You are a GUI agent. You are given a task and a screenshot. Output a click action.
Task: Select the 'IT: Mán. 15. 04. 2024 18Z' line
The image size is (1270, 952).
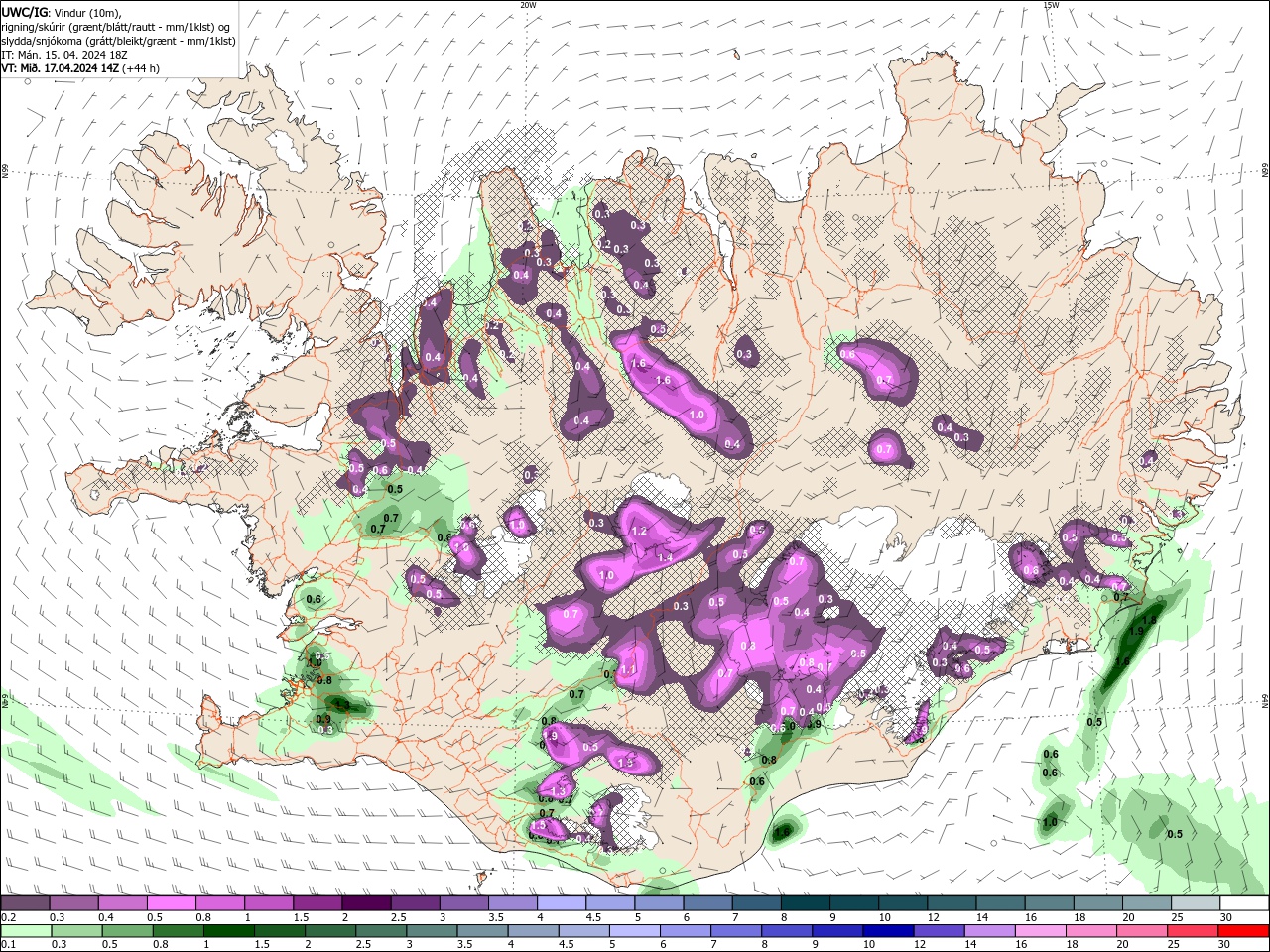pos(65,55)
